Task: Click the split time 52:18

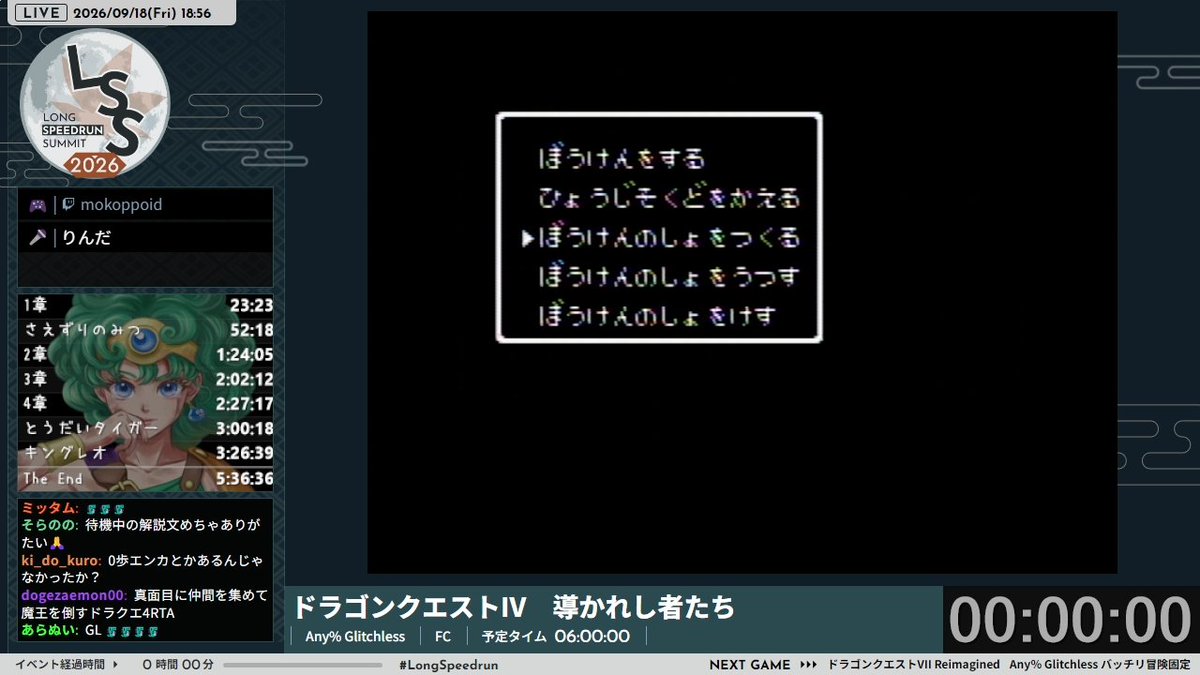Action: point(251,329)
